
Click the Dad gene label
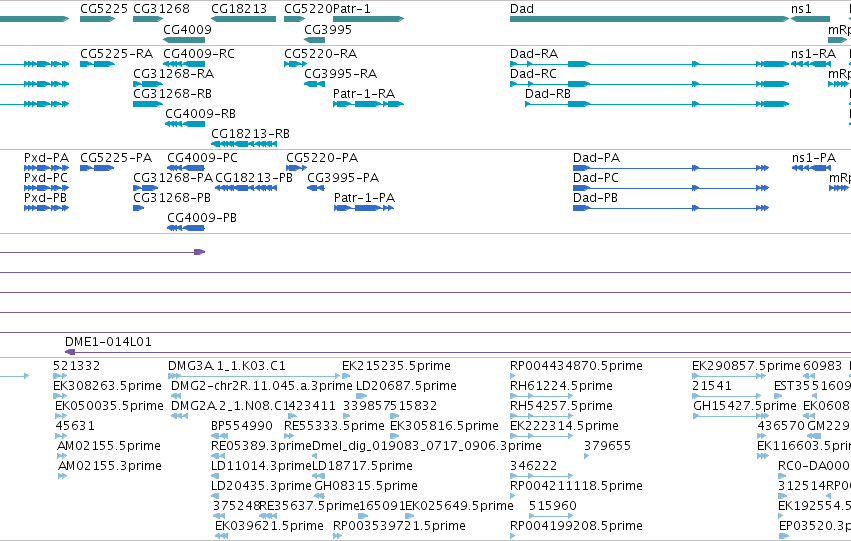pos(522,9)
